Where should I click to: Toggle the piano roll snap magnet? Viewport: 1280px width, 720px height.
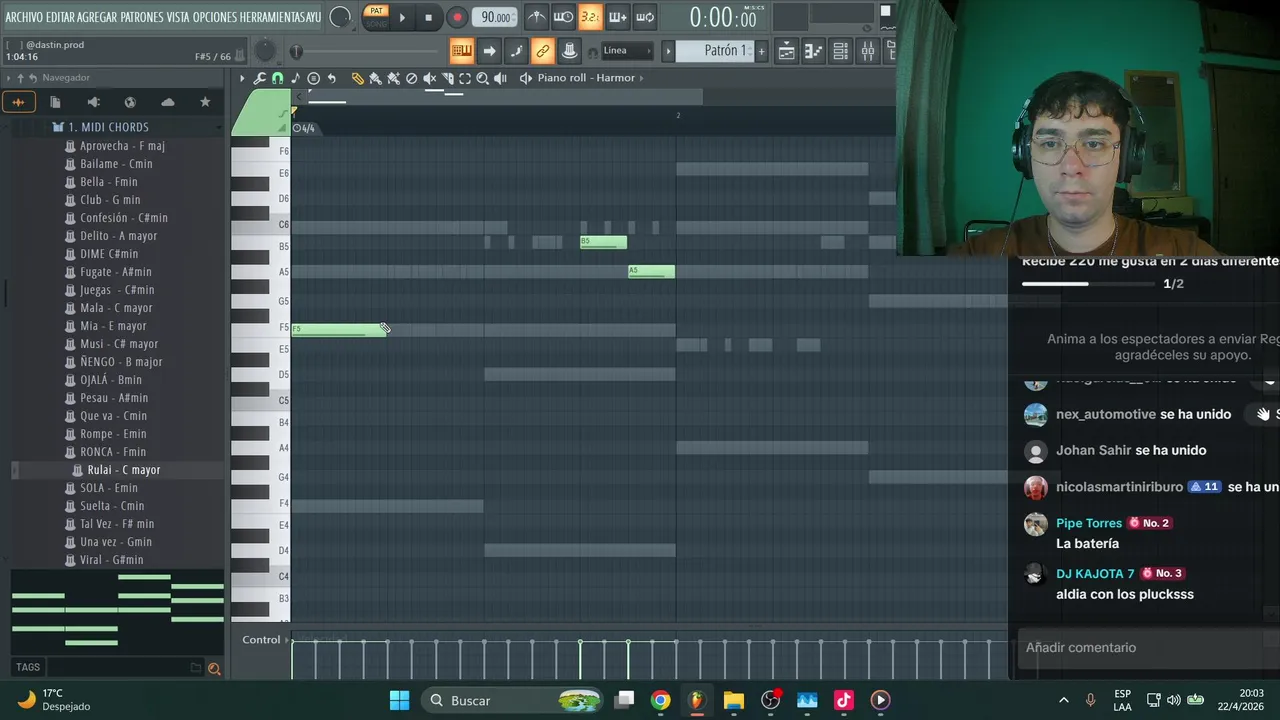tap(277, 78)
